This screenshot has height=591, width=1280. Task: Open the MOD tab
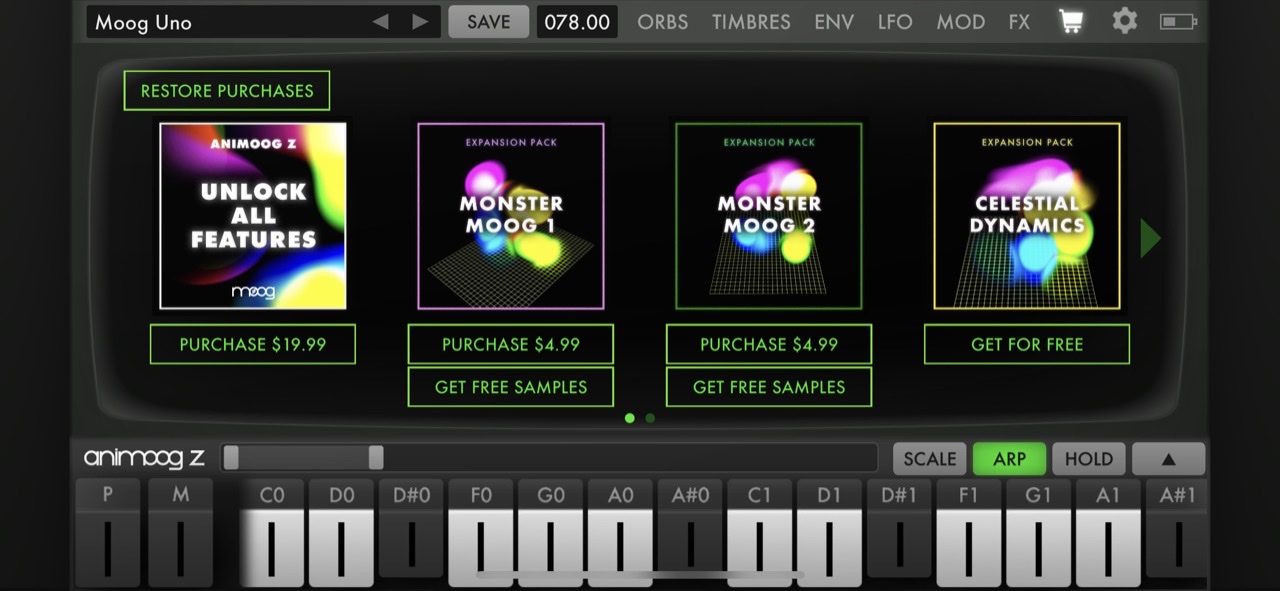(960, 22)
